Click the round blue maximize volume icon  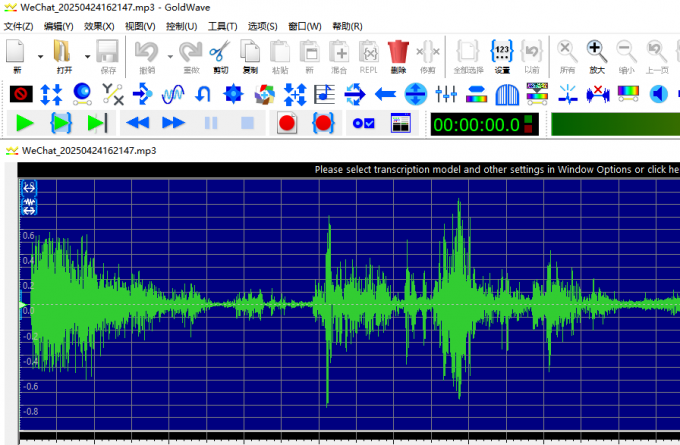tap(416, 94)
